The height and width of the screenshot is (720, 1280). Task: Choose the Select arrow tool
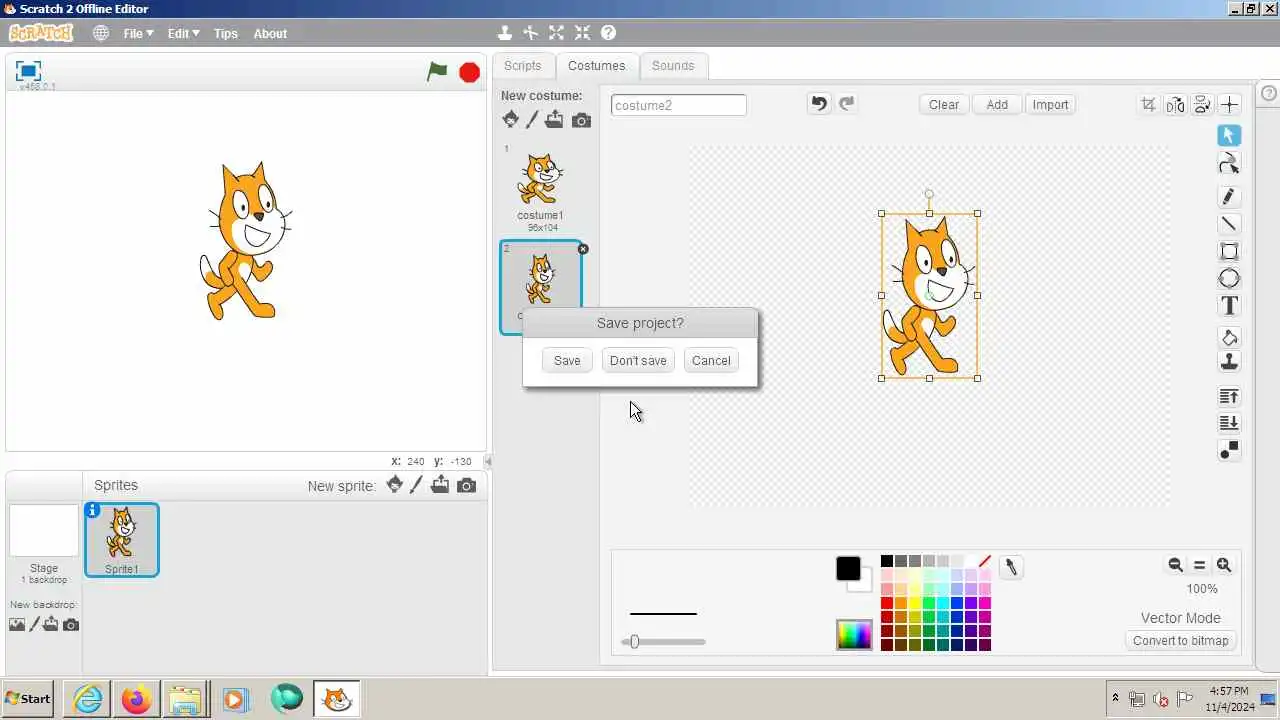click(1229, 135)
